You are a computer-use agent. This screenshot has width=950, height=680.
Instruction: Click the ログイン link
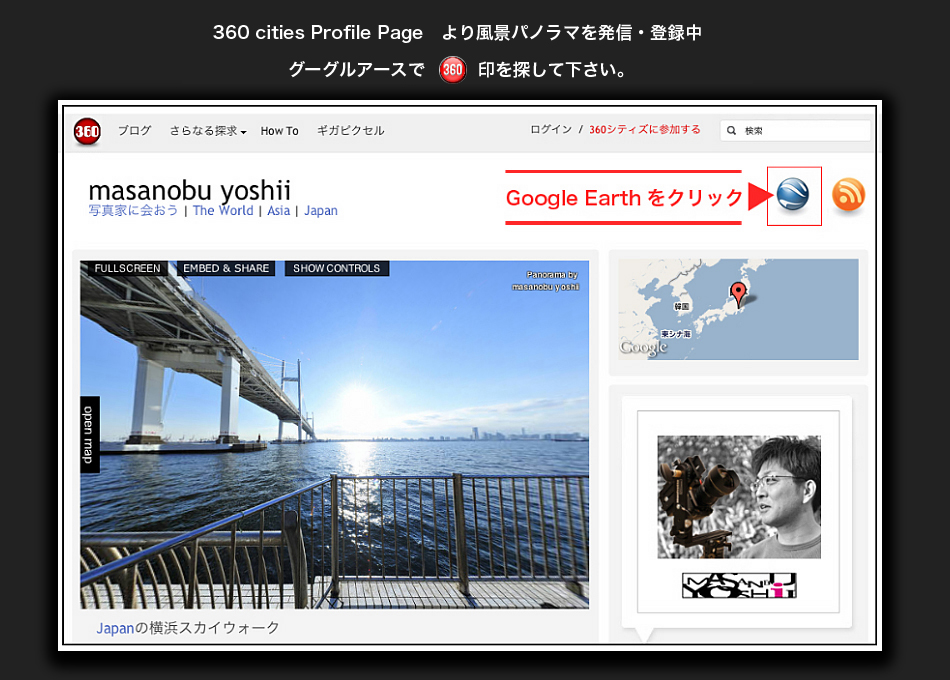click(x=551, y=129)
